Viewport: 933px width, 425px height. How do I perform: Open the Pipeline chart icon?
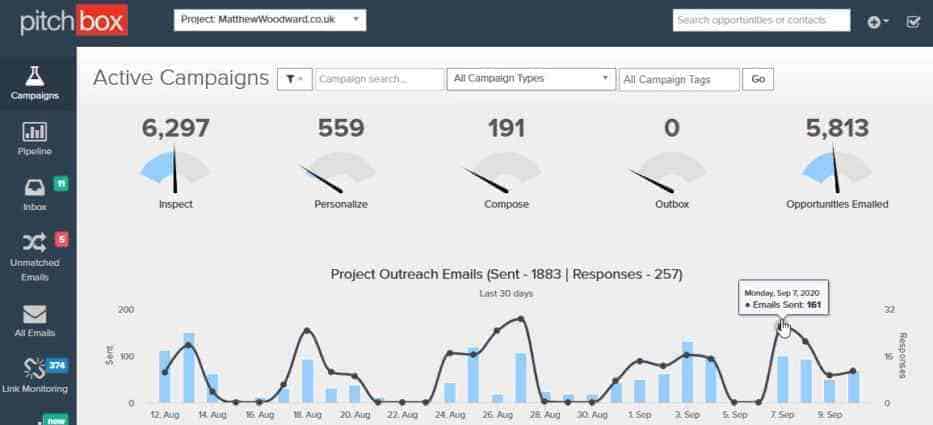pyautogui.click(x=35, y=132)
